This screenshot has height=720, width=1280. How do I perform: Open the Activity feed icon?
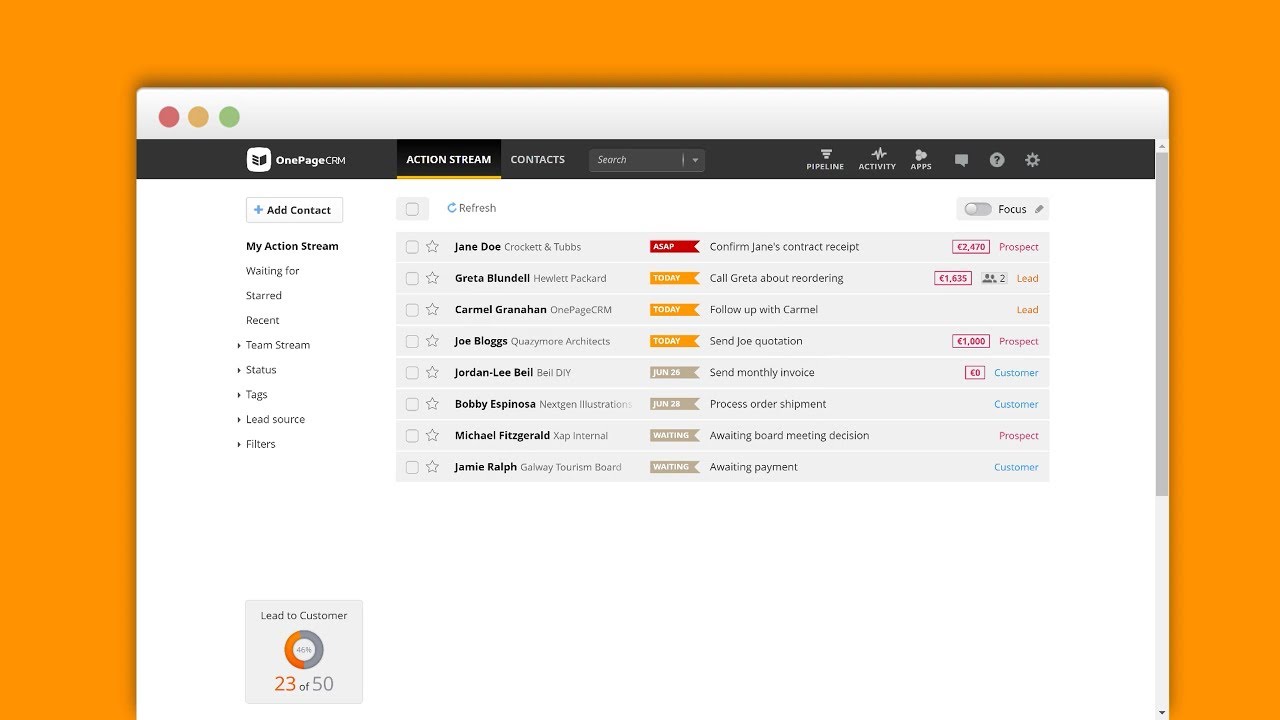tap(877, 159)
